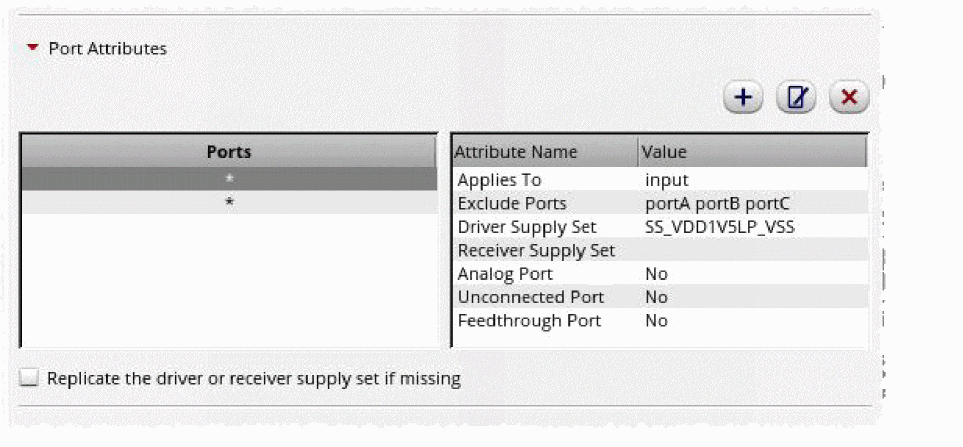963x447 pixels.
Task: Select the Exclude Ports attribute row
Action: click(x=507, y=203)
